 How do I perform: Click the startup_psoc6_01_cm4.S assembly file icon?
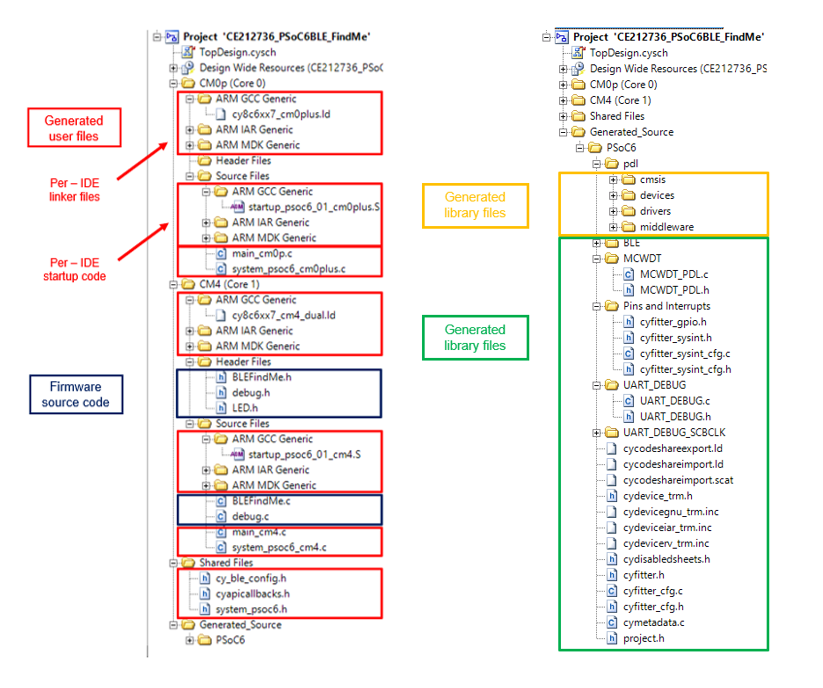tap(237, 454)
